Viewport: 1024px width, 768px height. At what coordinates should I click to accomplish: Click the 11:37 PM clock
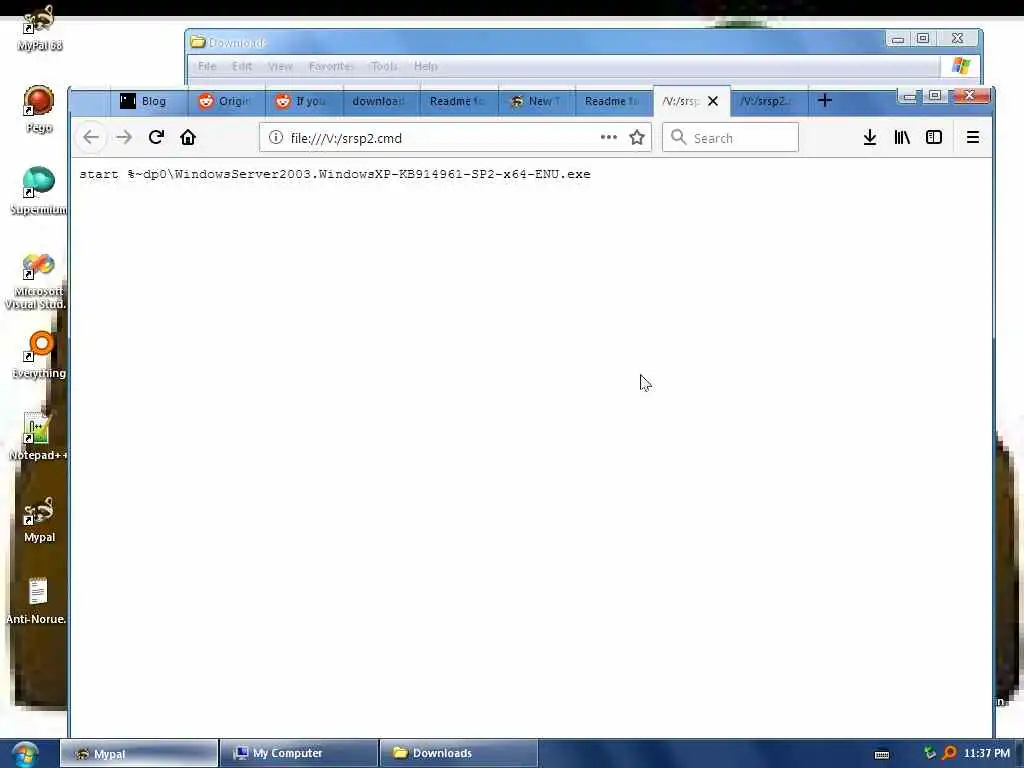[x=986, y=753]
